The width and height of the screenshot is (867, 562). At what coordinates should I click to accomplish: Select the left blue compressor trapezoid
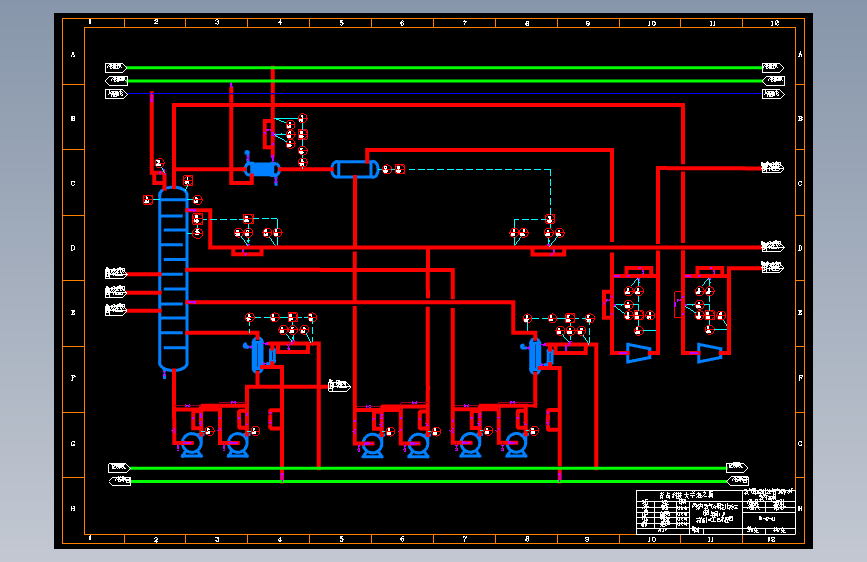click(639, 352)
